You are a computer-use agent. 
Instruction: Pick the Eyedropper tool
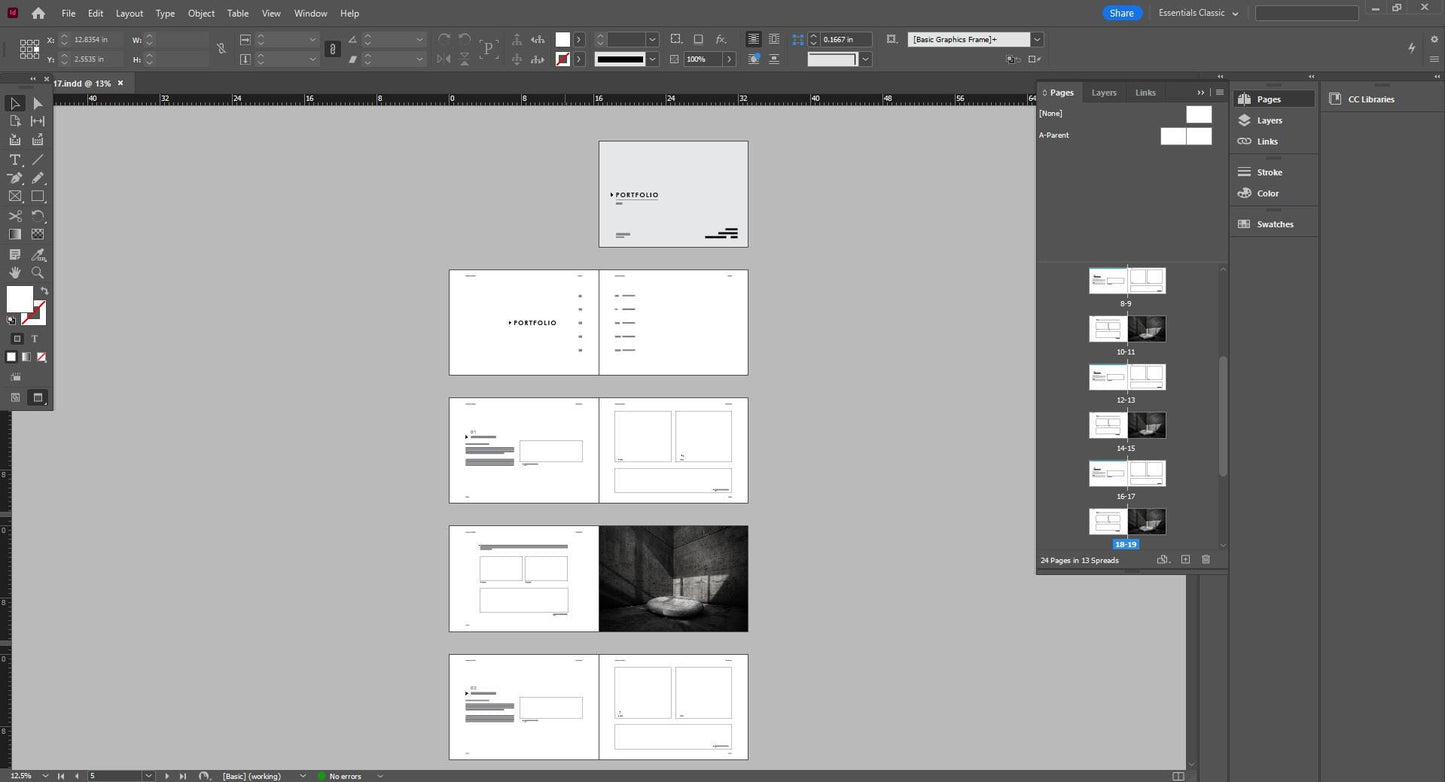[38, 254]
